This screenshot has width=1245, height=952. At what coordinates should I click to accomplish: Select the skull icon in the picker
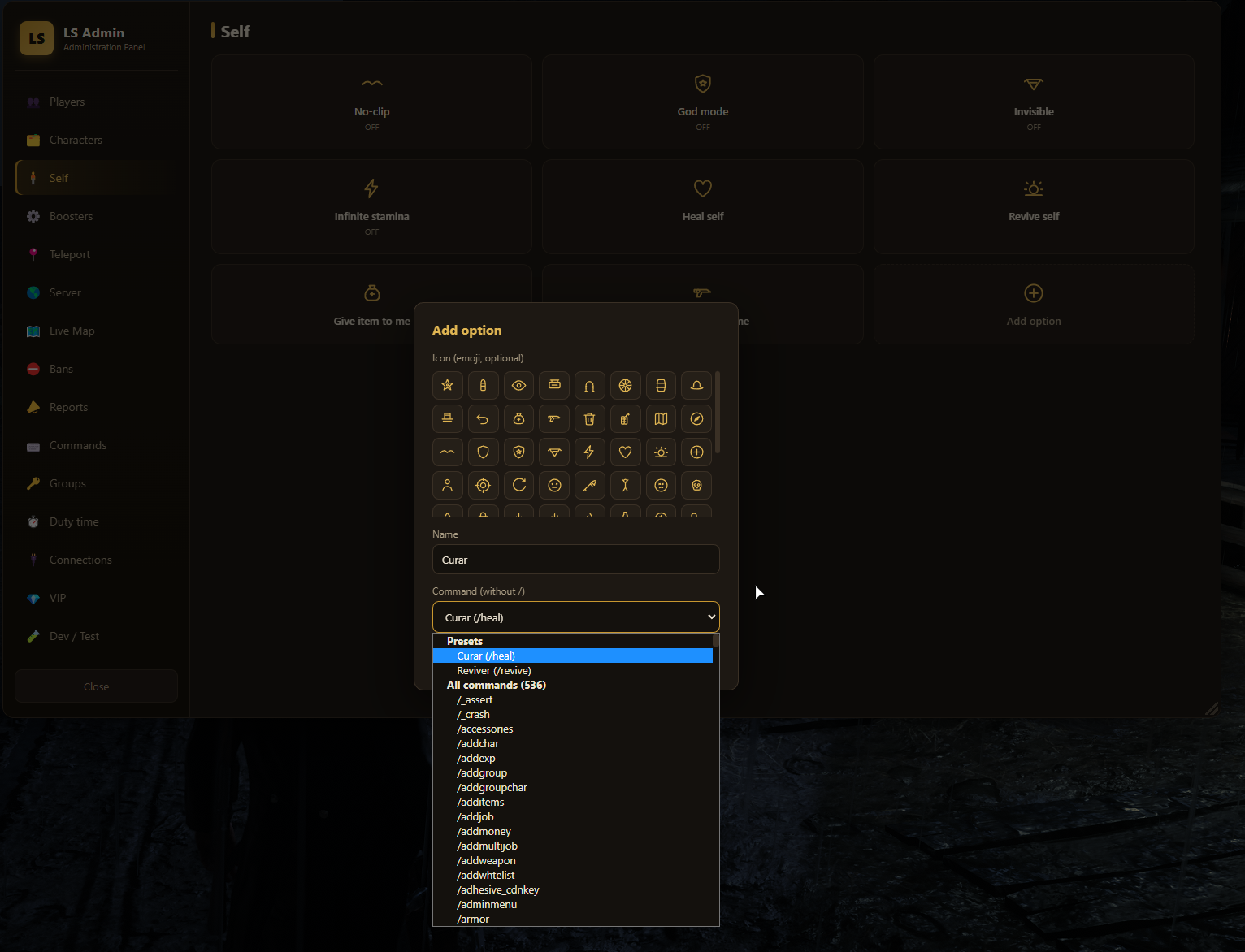point(696,485)
